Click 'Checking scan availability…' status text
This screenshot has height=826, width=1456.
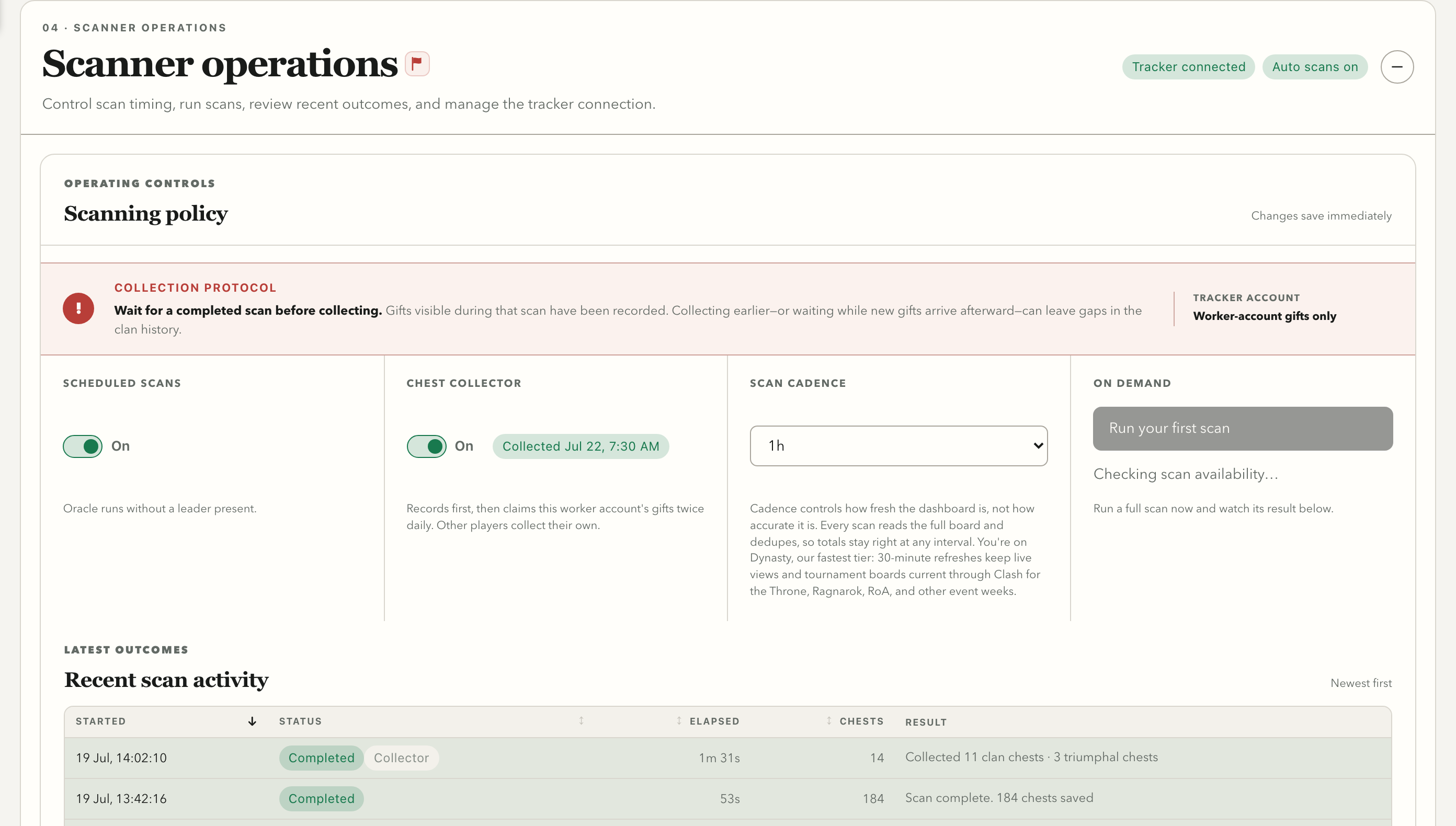coord(1185,474)
